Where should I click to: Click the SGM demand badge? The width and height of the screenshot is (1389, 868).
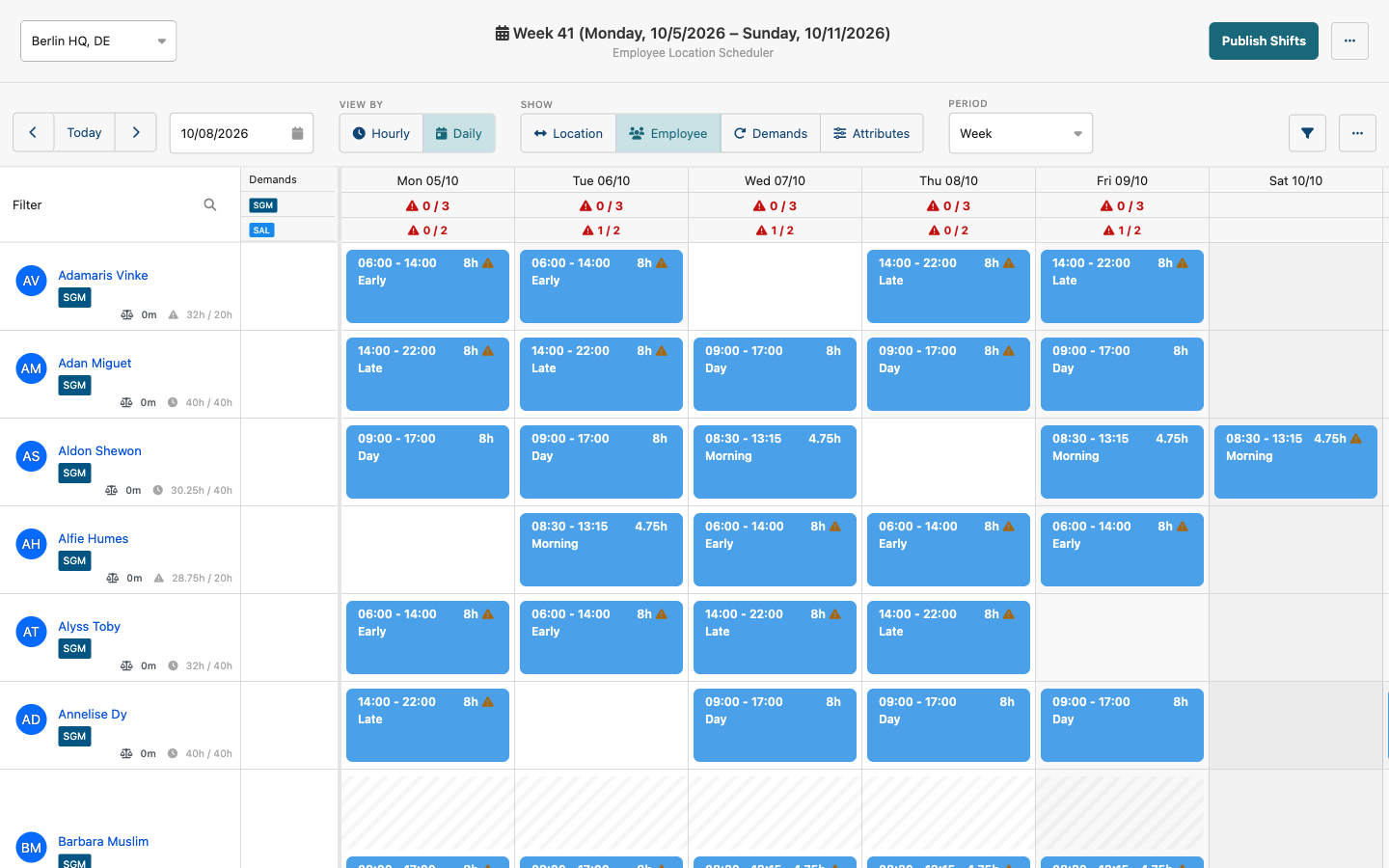[x=263, y=205]
